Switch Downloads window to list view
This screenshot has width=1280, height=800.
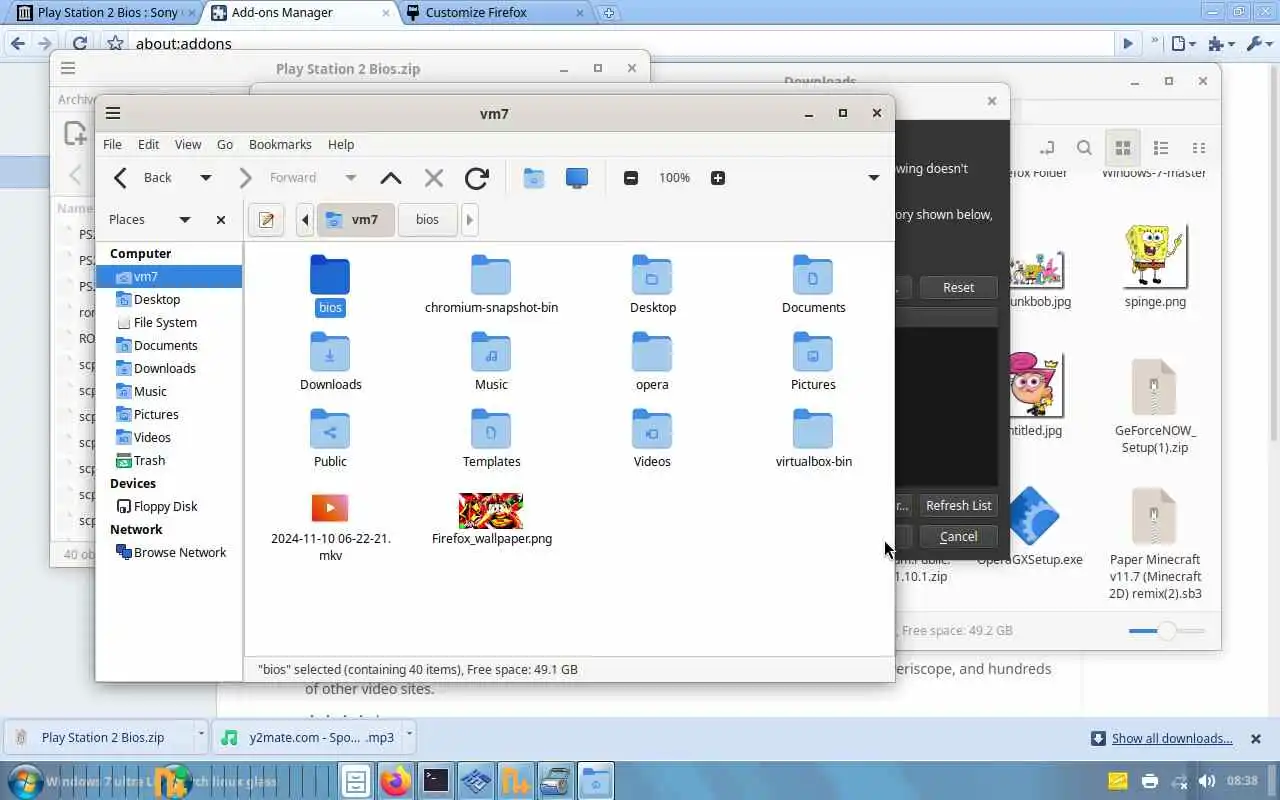[1161, 148]
